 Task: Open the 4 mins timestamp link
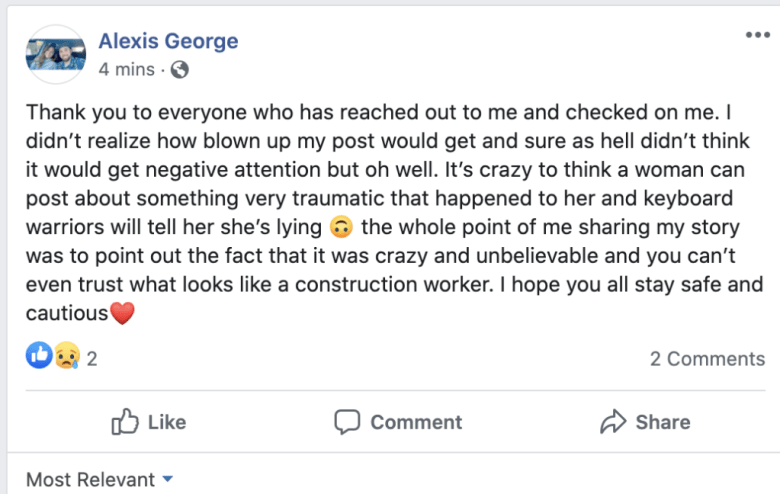tap(126, 70)
